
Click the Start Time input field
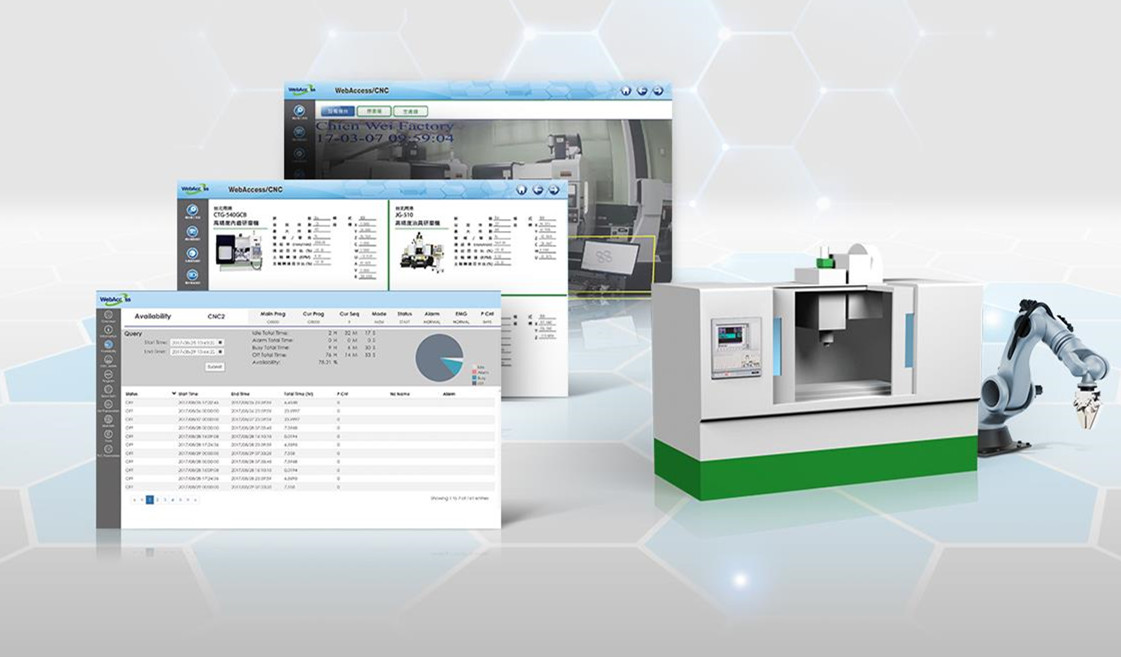tap(194, 342)
